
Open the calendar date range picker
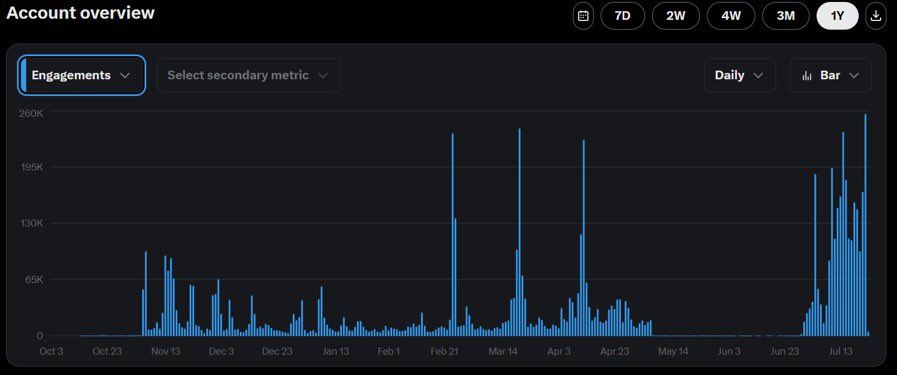pos(583,16)
